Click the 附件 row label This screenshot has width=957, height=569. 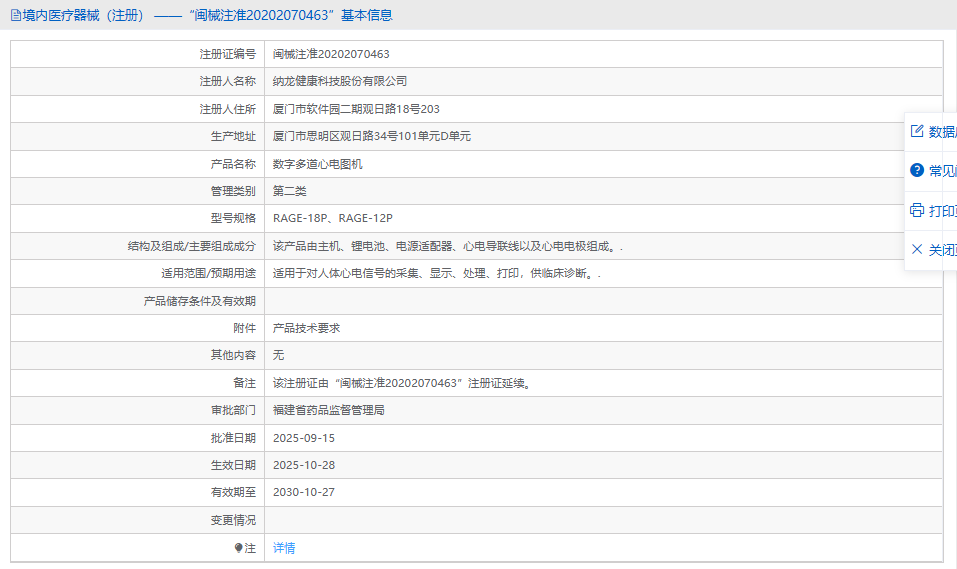245,328
